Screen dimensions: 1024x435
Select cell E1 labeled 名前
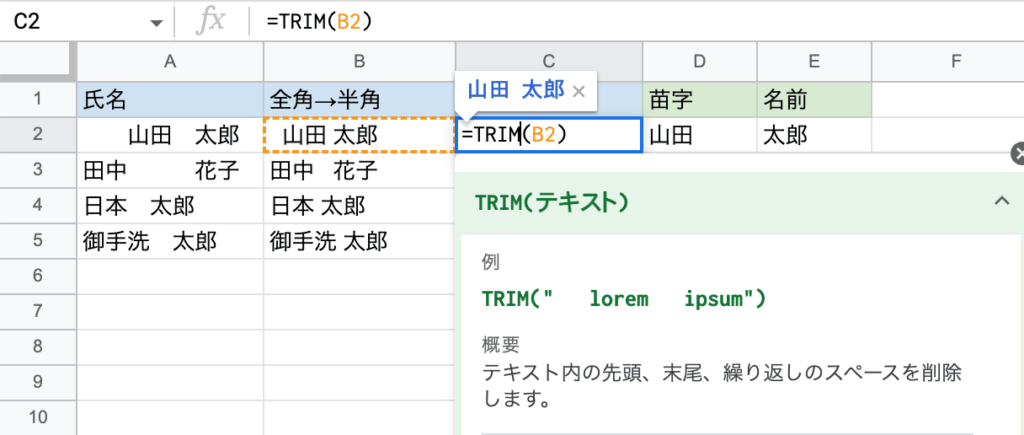[x=813, y=99]
